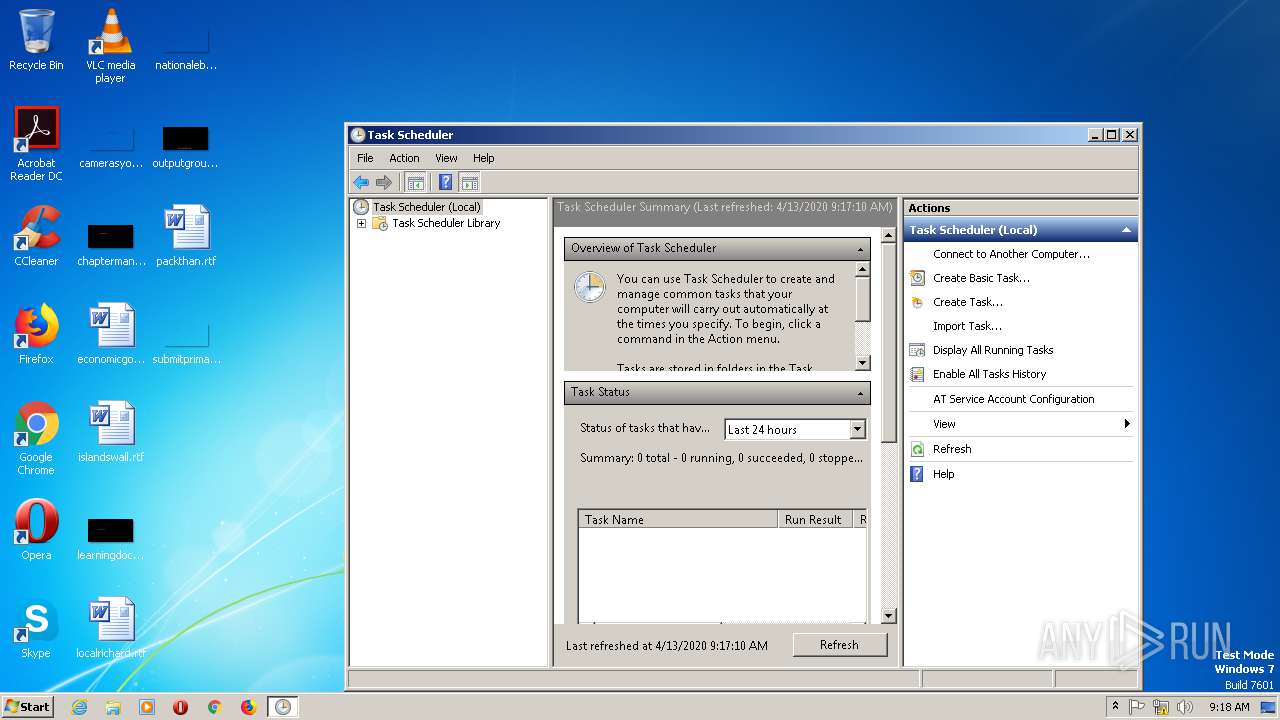The image size is (1280, 720).
Task: Click the Task Name column header
Action: (x=678, y=520)
